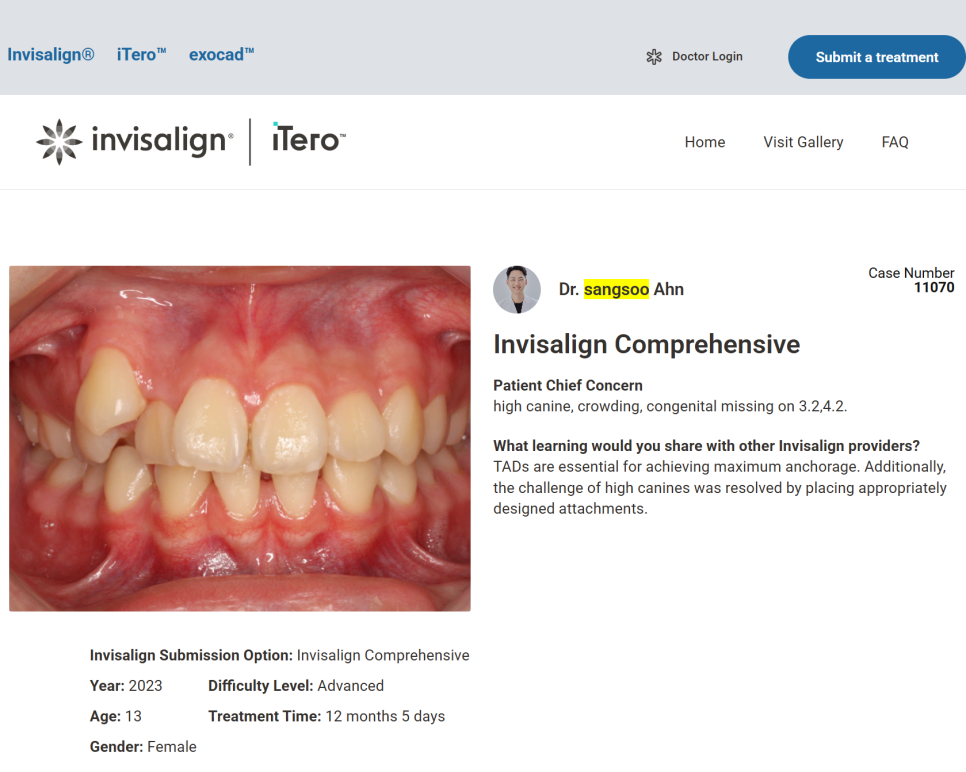966x772 pixels.
Task: Click the case number 11070
Action: tap(934, 288)
